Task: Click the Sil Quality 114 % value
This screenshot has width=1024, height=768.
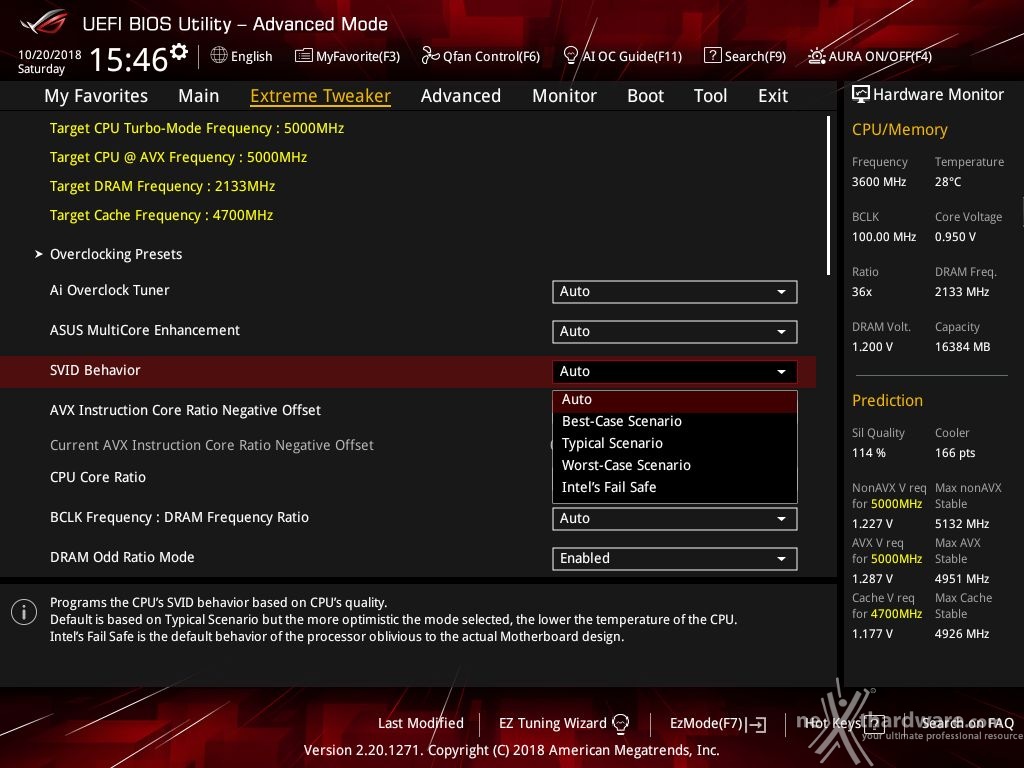Action: [x=869, y=453]
